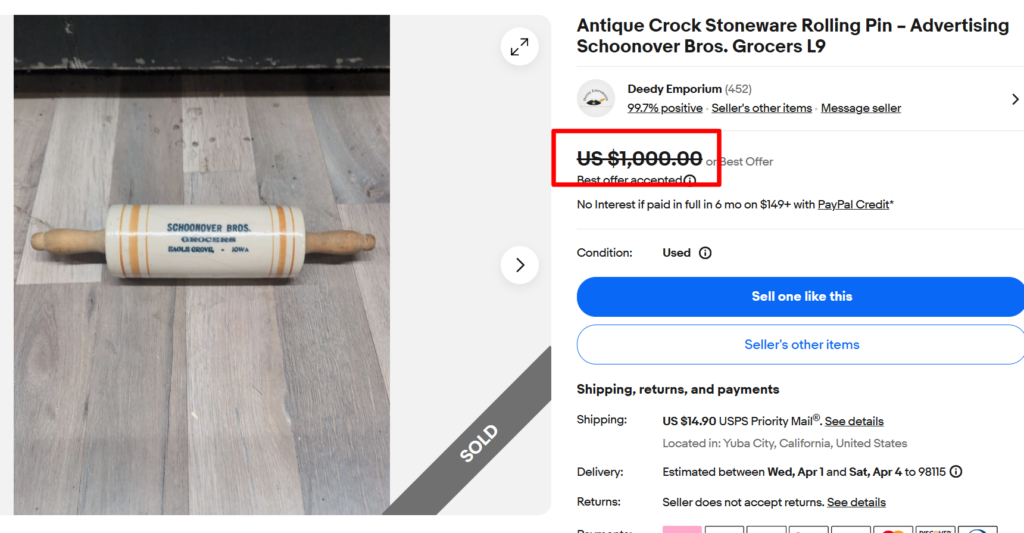Viewport: 1024px width, 533px height.
Task: Click the rolling pin product photo
Action: click(x=202, y=242)
